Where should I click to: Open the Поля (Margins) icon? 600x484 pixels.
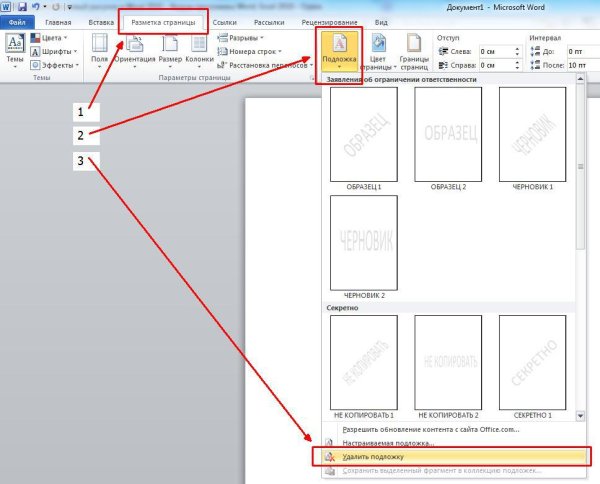click(x=100, y=51)
